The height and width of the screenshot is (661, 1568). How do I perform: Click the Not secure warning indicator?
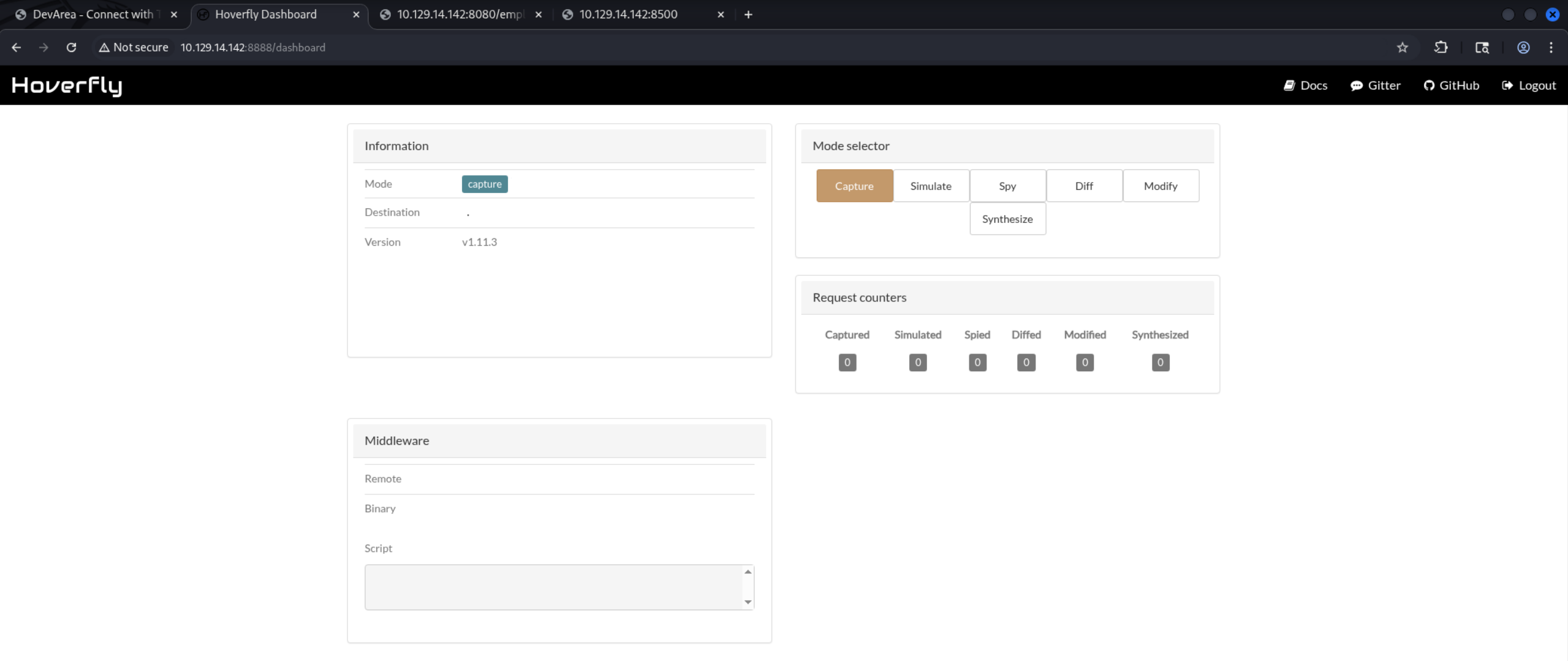tap(134, 47)
